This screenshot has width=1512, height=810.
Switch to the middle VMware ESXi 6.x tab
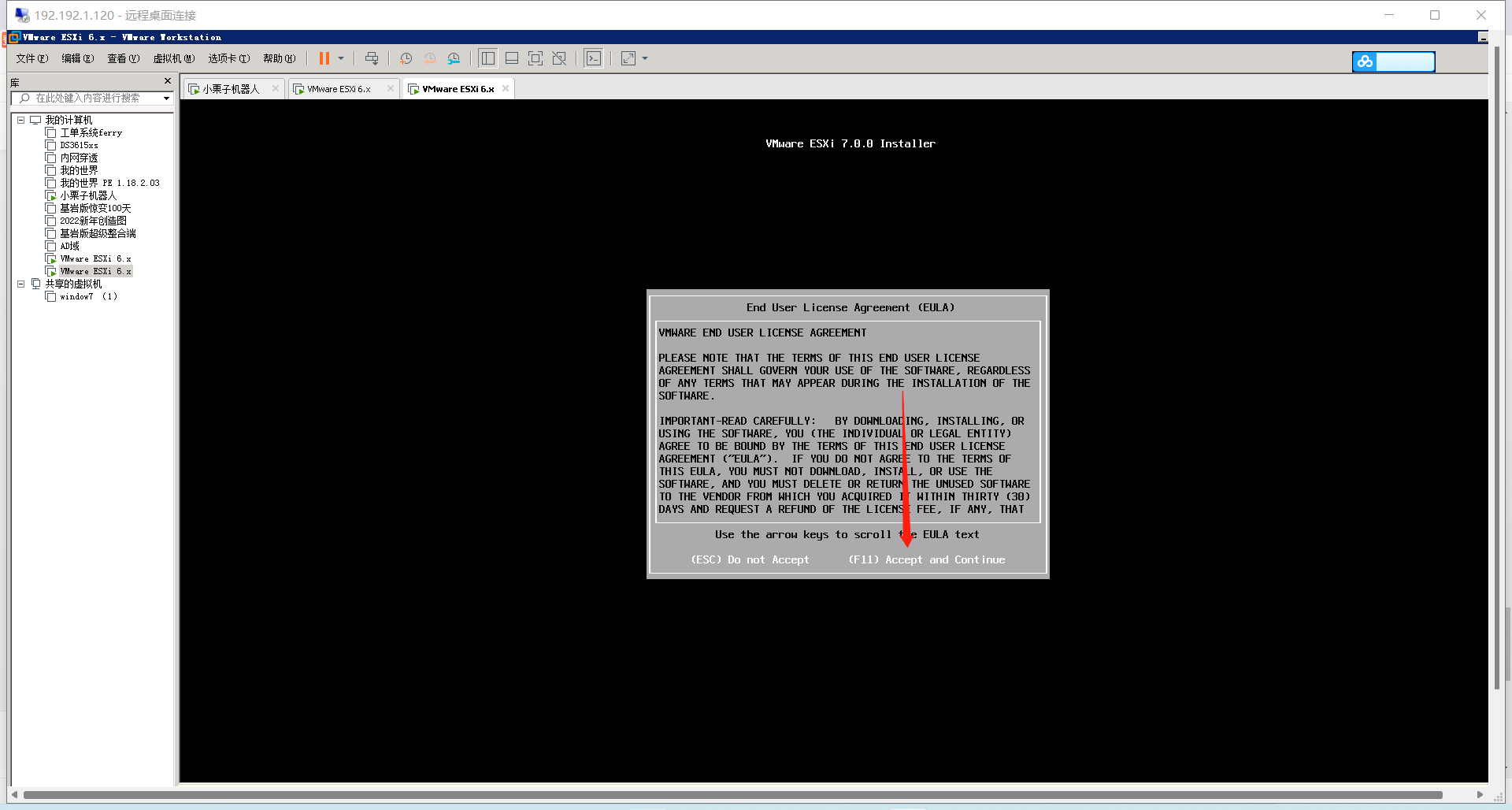point(339,89)
